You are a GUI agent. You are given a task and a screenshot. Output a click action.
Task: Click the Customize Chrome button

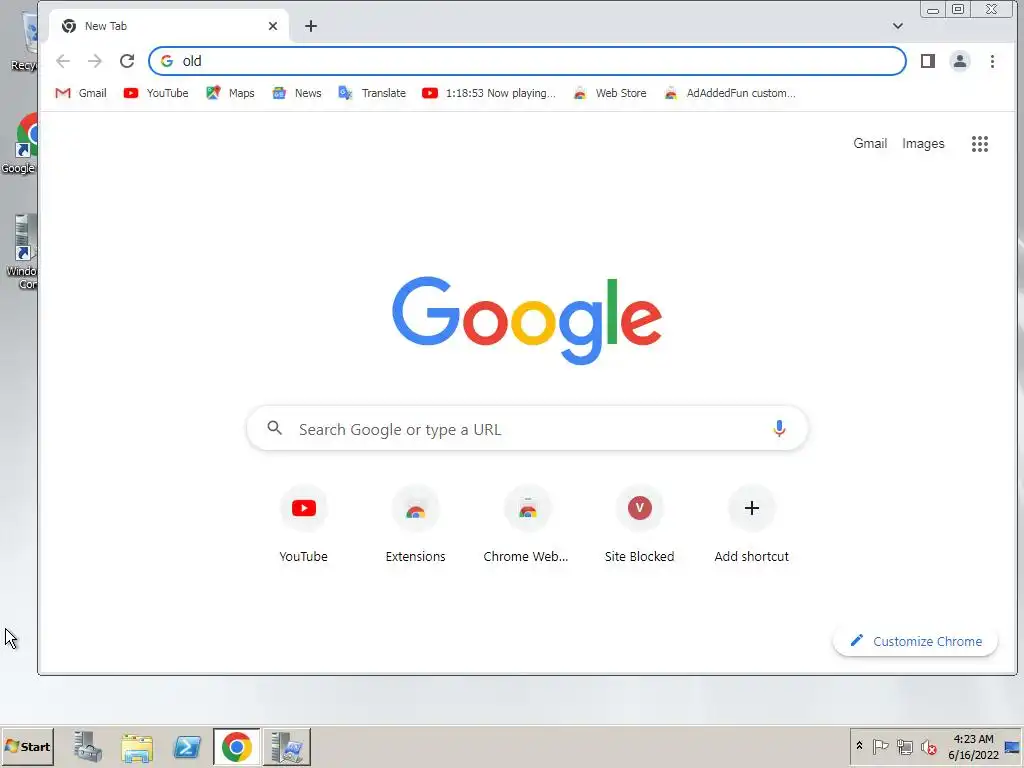915,641
